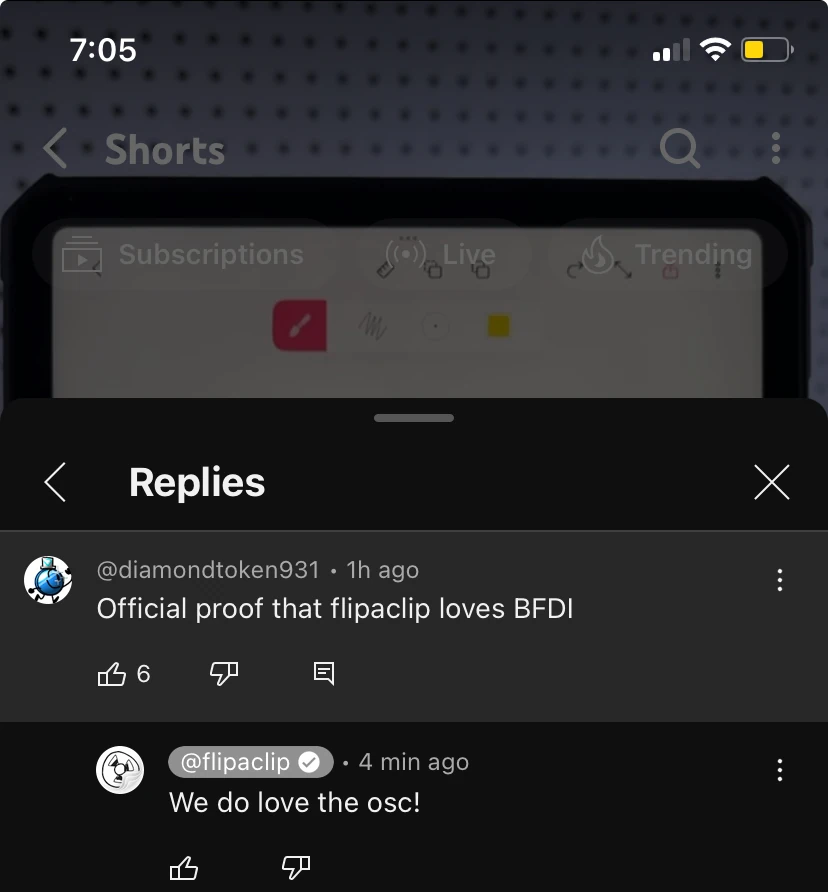Go back from the Shorts page
828x892 pixels.
point(55,148)
